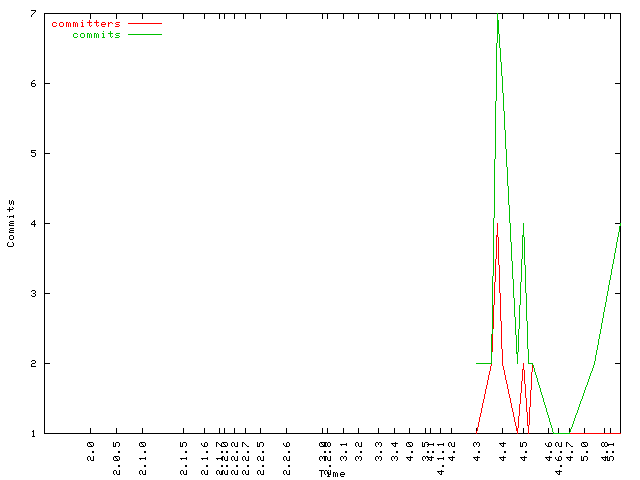Click the 2.0.5 version tick label

pos(117,454)
